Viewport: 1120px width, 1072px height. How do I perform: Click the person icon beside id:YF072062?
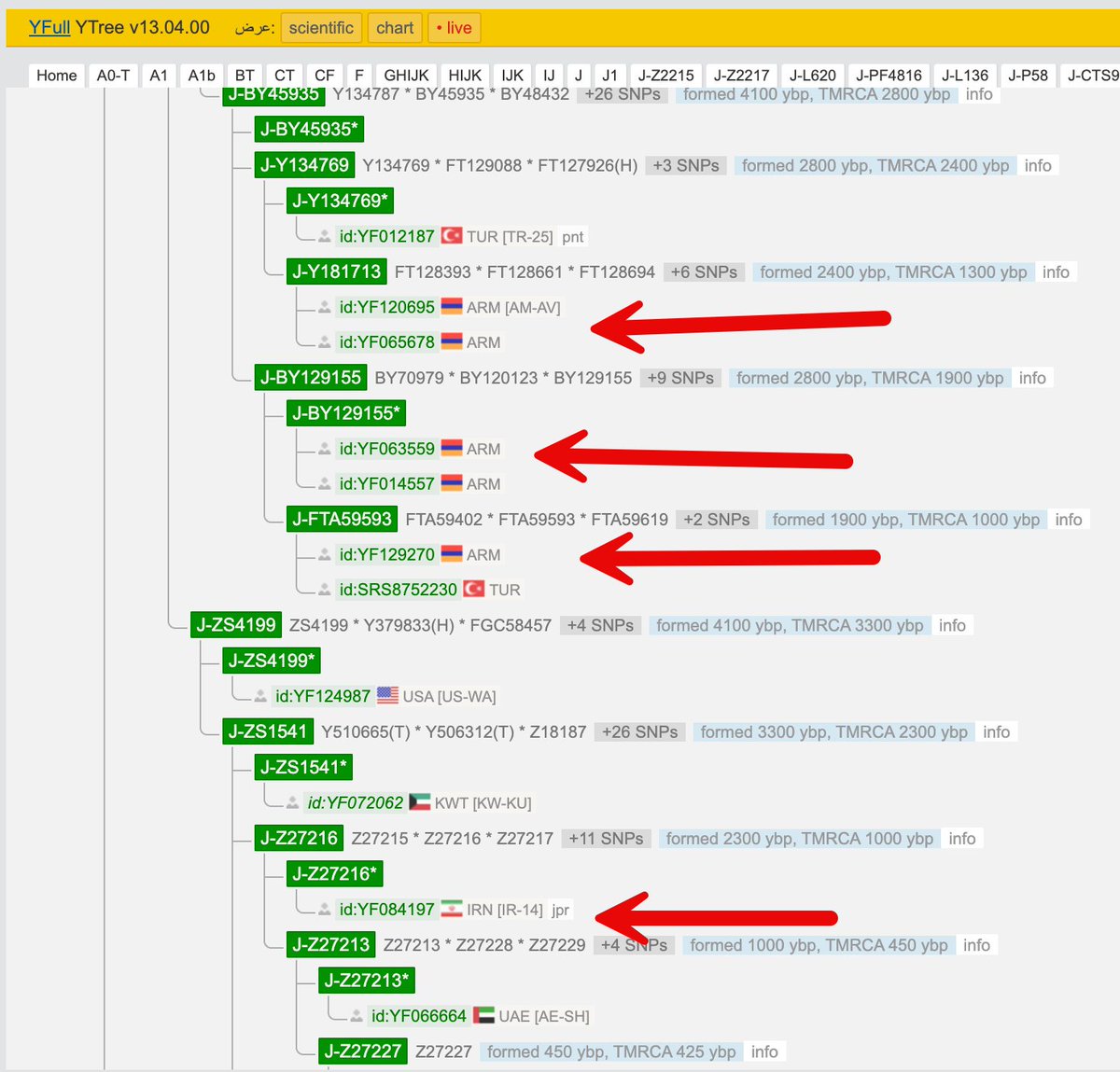(292, 803)
